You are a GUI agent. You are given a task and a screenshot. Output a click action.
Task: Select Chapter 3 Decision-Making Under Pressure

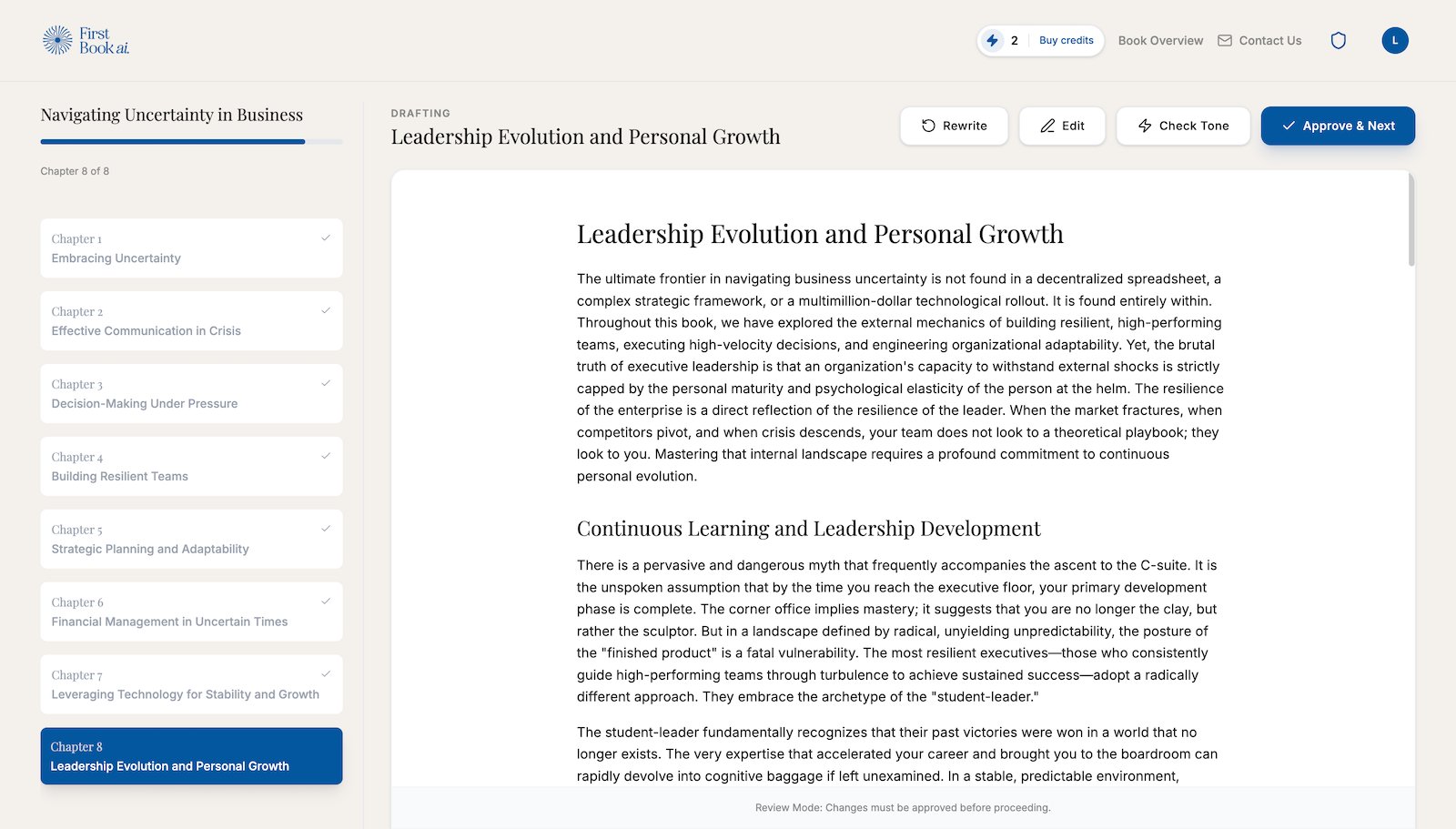(x=191, y=394)
